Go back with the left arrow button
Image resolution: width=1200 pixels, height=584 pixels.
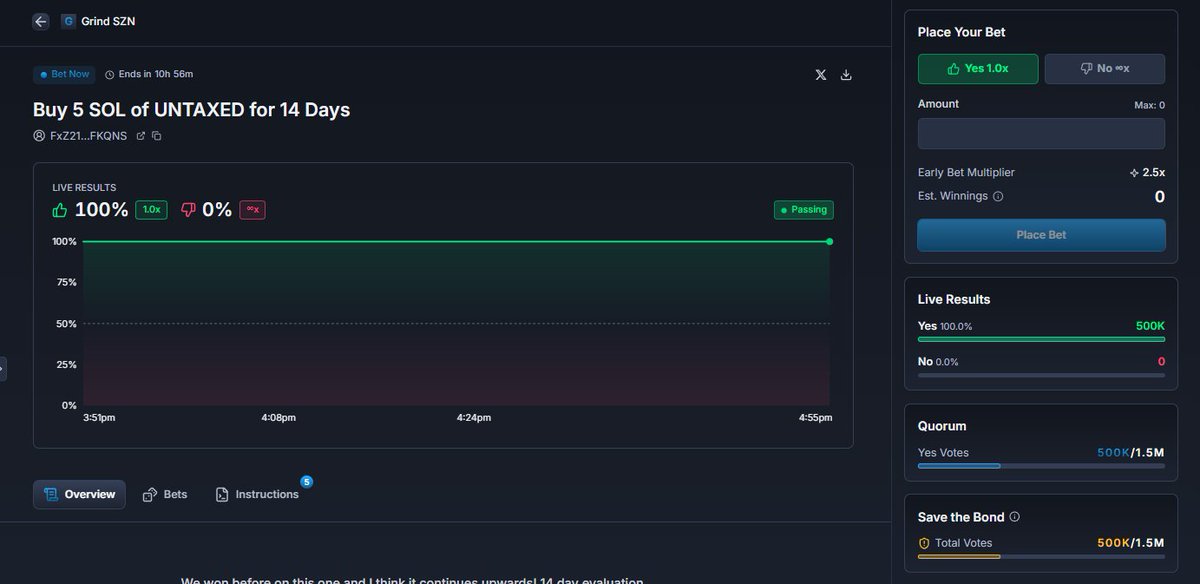[41, 21]
